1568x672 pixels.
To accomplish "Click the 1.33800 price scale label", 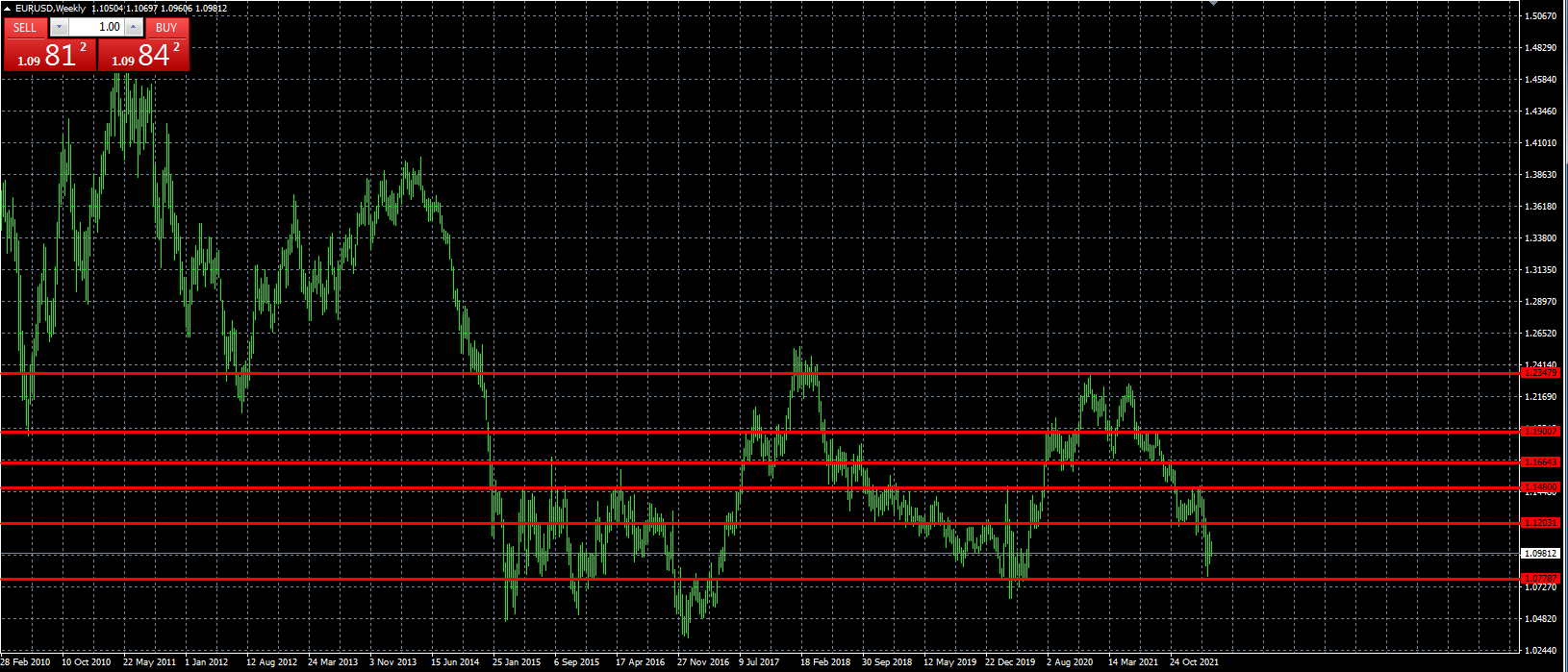I will click(1541, 238).
